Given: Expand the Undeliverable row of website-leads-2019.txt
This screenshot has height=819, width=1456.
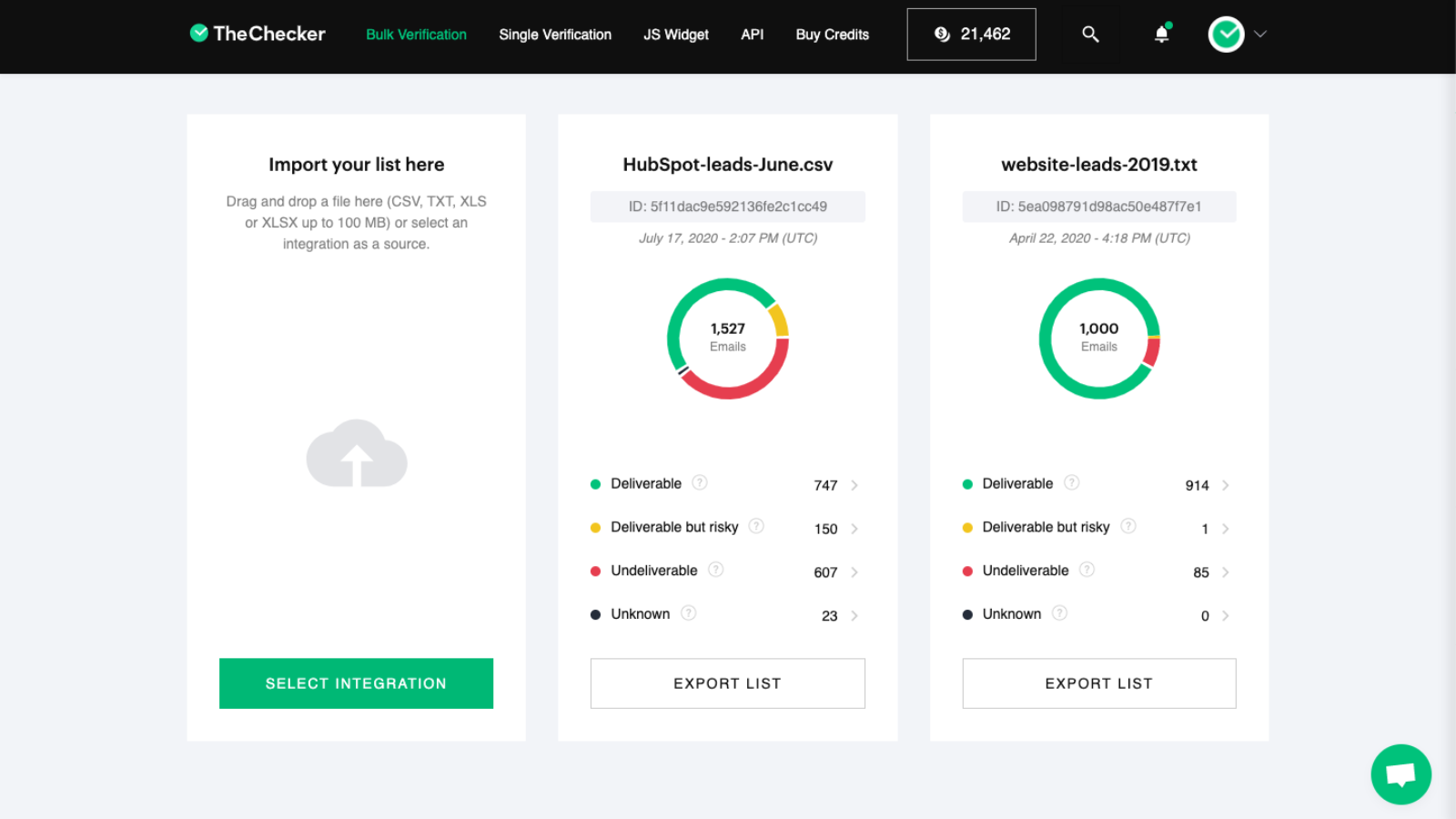Looking at the screenshot, I should (x=1226, y=572).
